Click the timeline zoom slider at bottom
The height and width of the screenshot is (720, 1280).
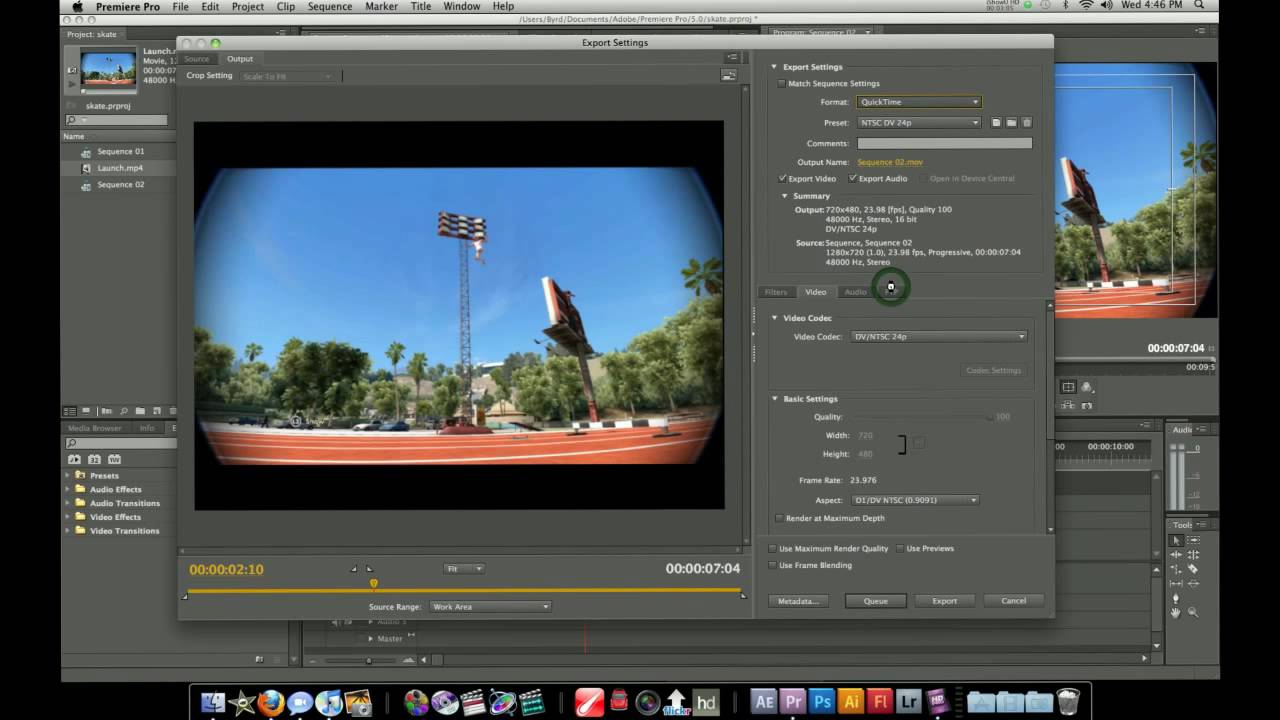tap(367, 660)
